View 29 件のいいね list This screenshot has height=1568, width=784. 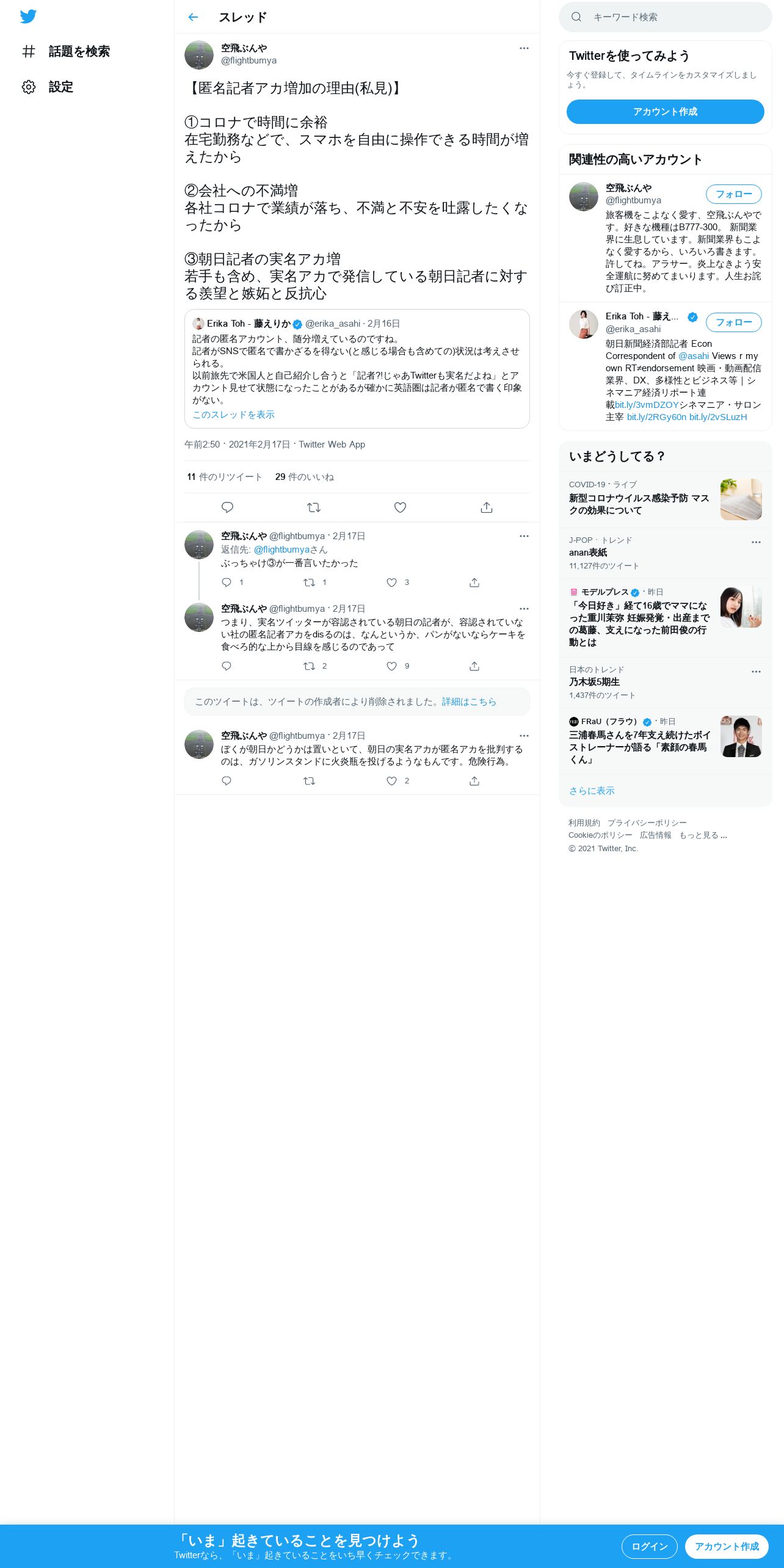point(305,477)
